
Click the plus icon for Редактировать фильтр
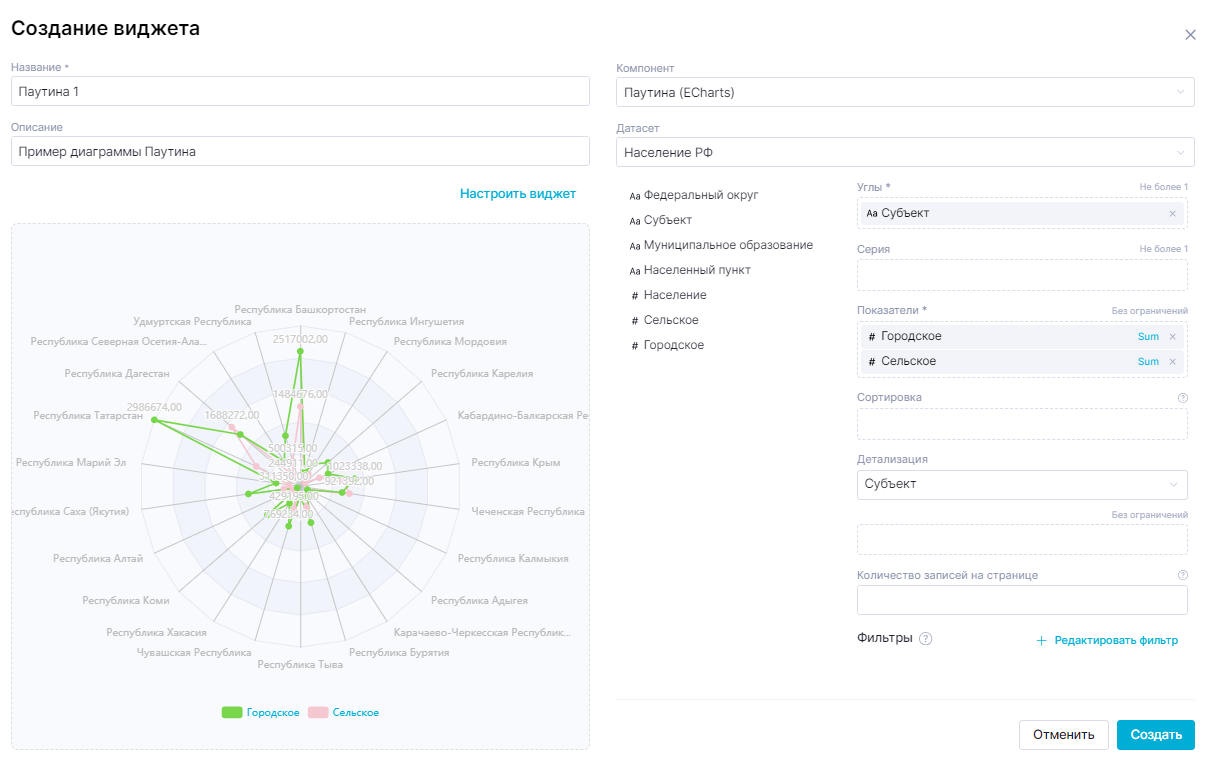tap(1041, 640)
